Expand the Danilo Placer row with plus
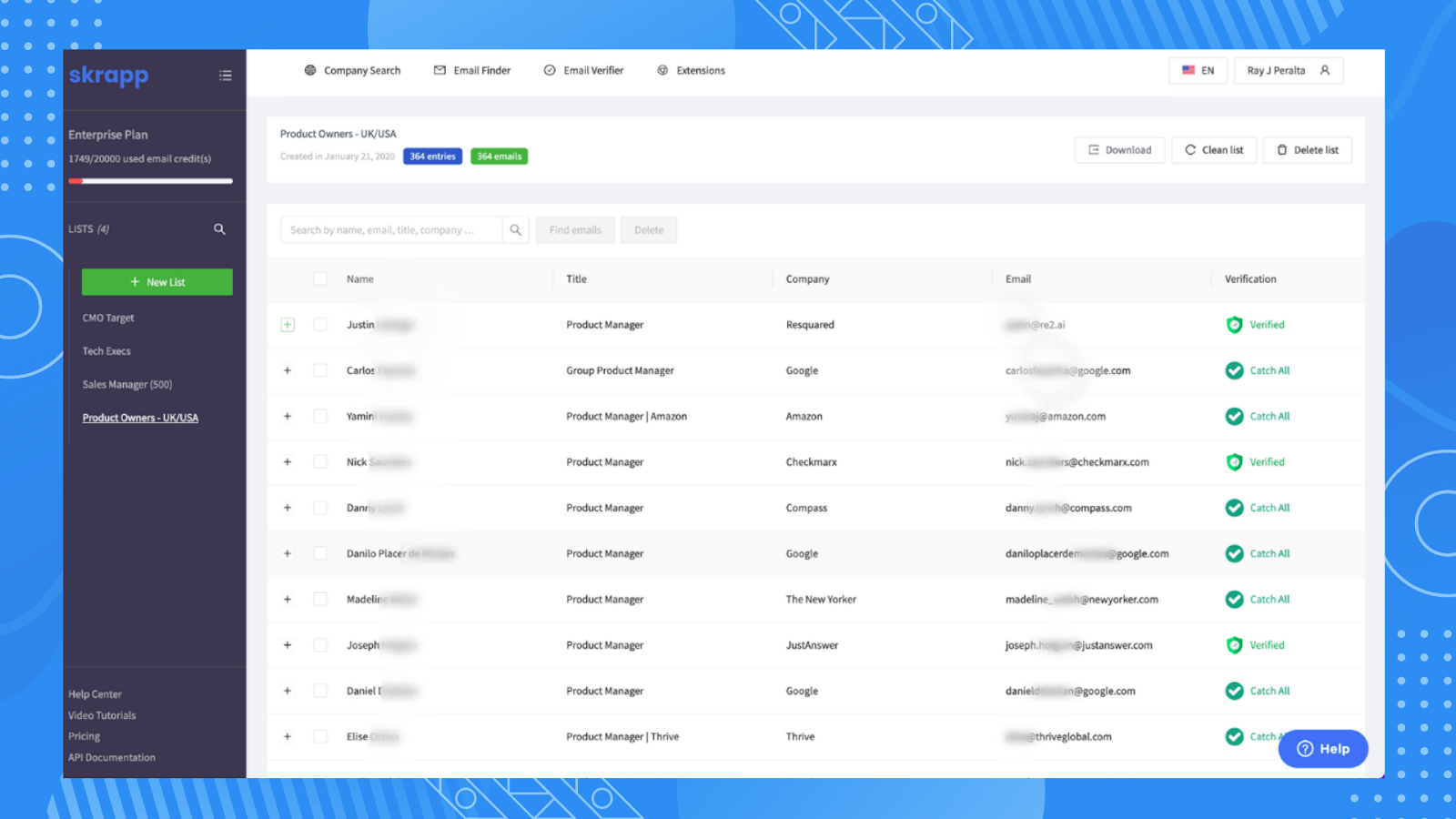 tap(288, 553)
